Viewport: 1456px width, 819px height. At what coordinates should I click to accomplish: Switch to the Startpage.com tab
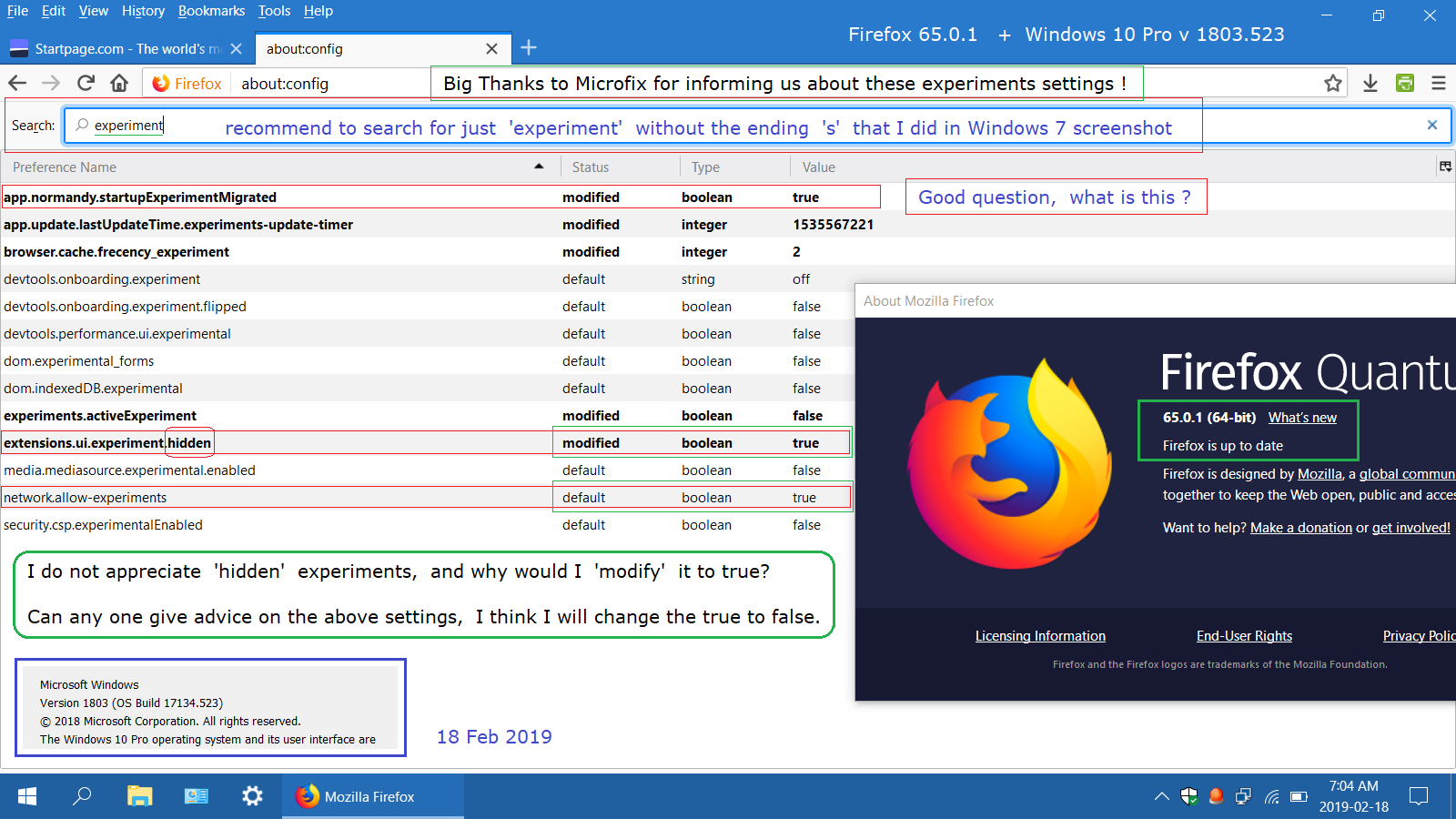(127, 49)
